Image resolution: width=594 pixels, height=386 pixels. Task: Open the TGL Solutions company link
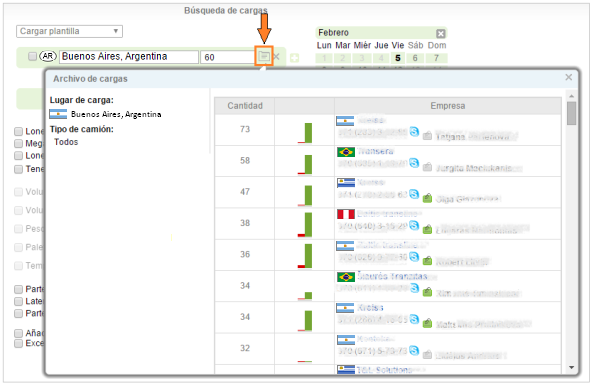pos(384,370)
